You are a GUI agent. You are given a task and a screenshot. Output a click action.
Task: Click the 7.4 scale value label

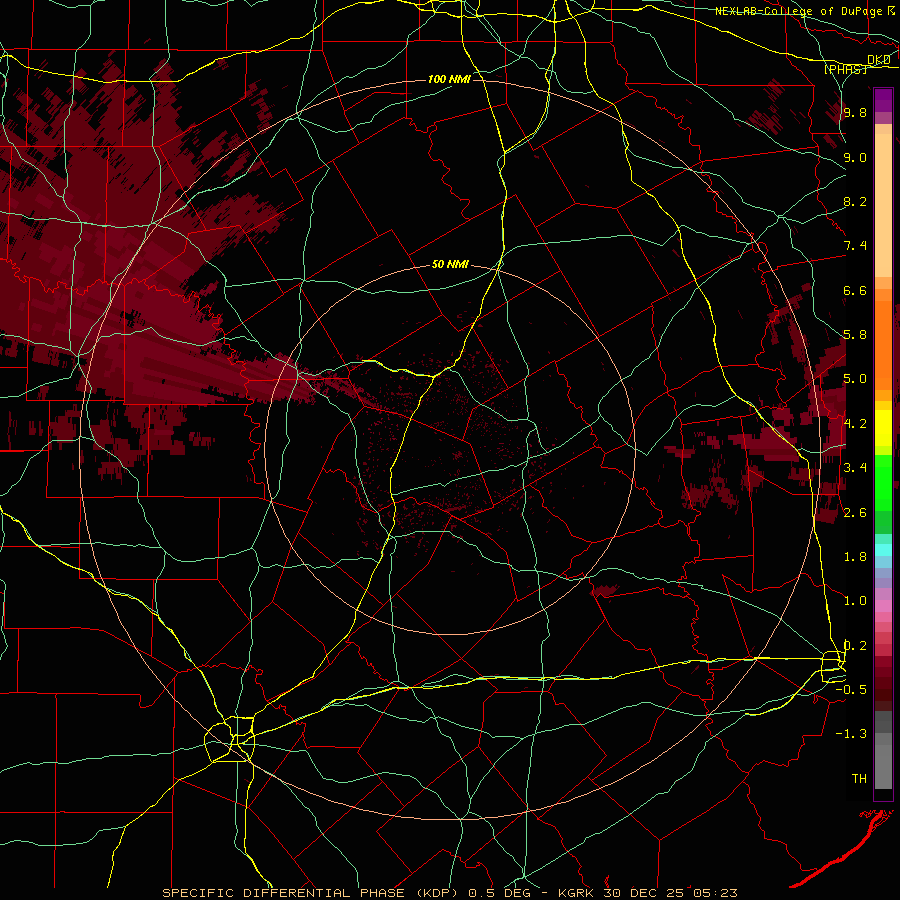tap(855, 246)
